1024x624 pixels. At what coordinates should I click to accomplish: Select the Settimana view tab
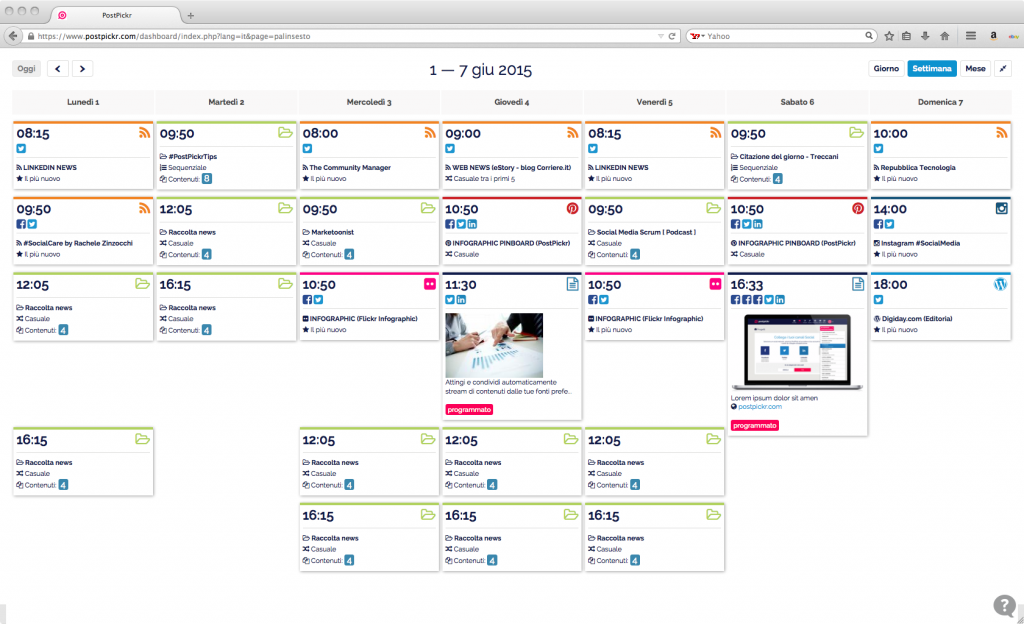click(x=931, y=69)
